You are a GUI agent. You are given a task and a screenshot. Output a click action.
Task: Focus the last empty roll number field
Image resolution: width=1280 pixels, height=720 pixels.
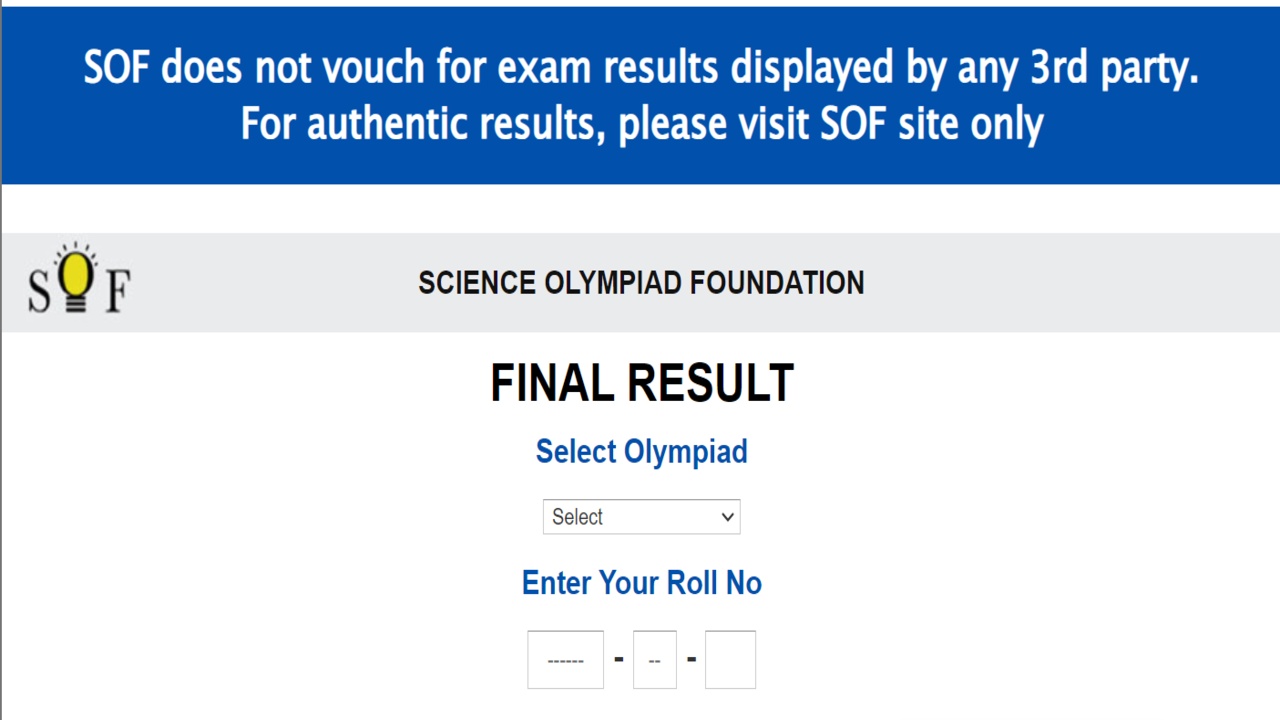[730, 660]
